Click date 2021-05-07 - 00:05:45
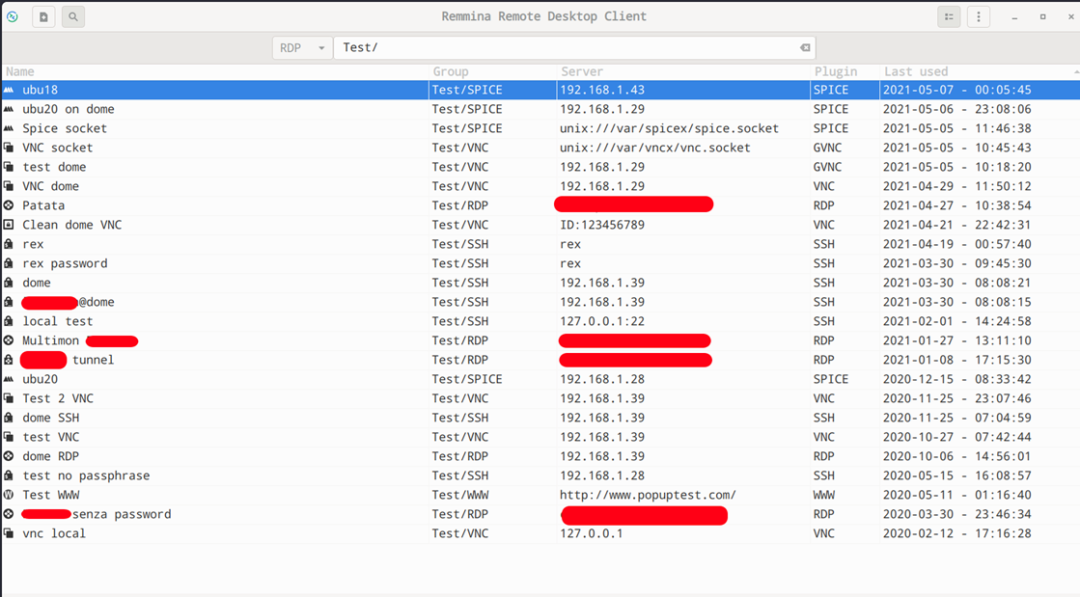Viewport: 1080px width, 597px height. coord(957,90)
